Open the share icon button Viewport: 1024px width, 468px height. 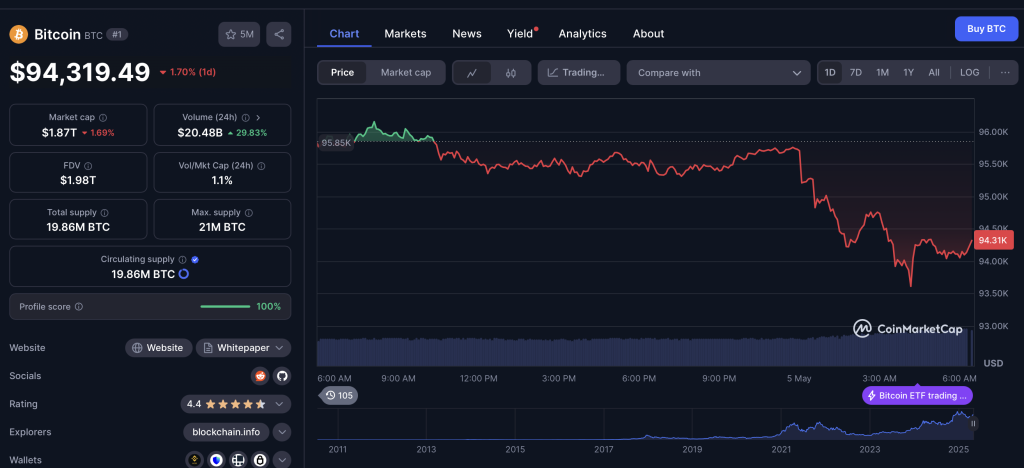[279, 35]
